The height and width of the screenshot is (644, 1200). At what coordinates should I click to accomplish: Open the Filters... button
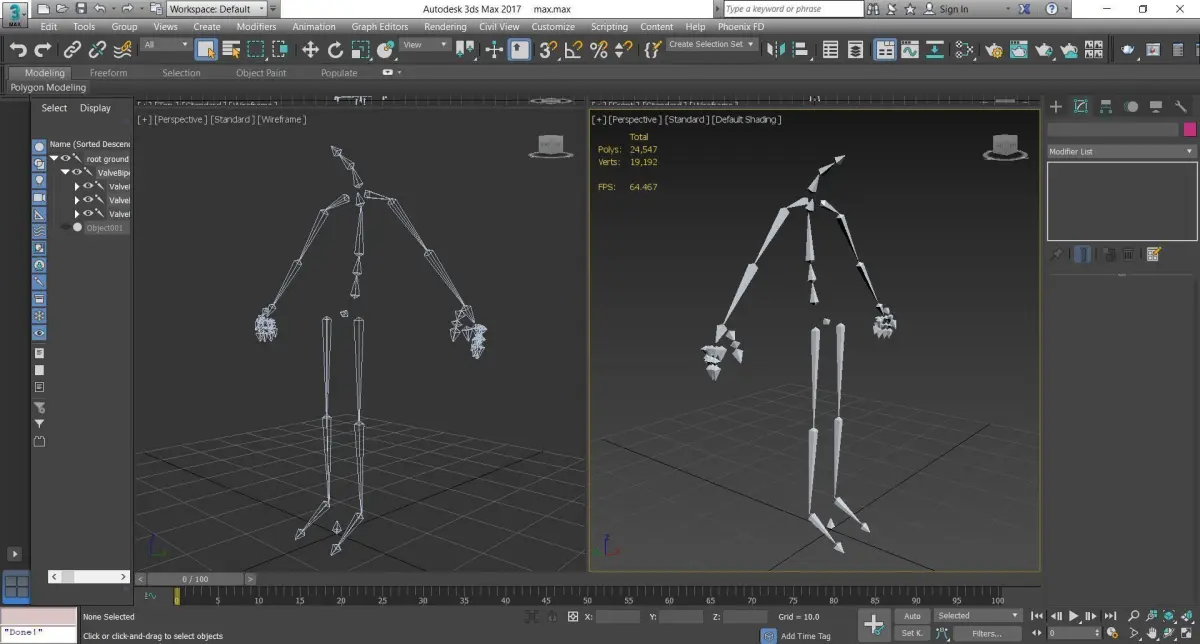pyautogui.click(x=986, y=633)
